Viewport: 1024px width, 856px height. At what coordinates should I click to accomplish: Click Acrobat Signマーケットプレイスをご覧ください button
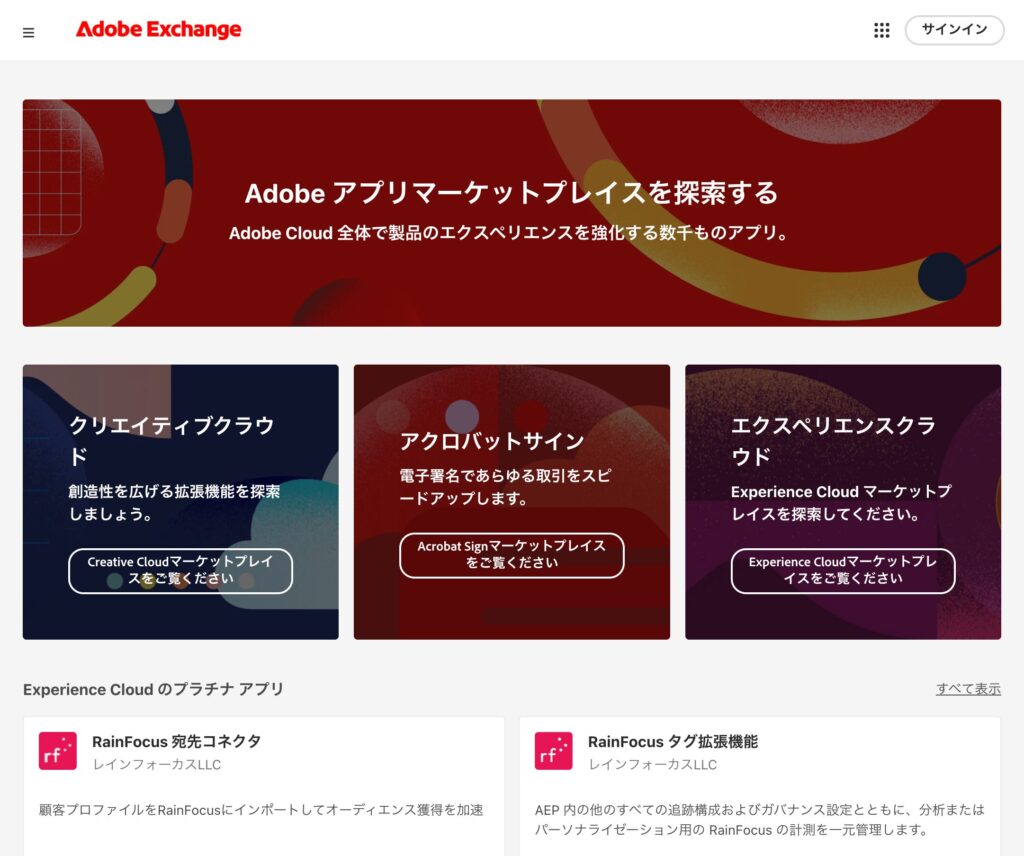[511, 555]
